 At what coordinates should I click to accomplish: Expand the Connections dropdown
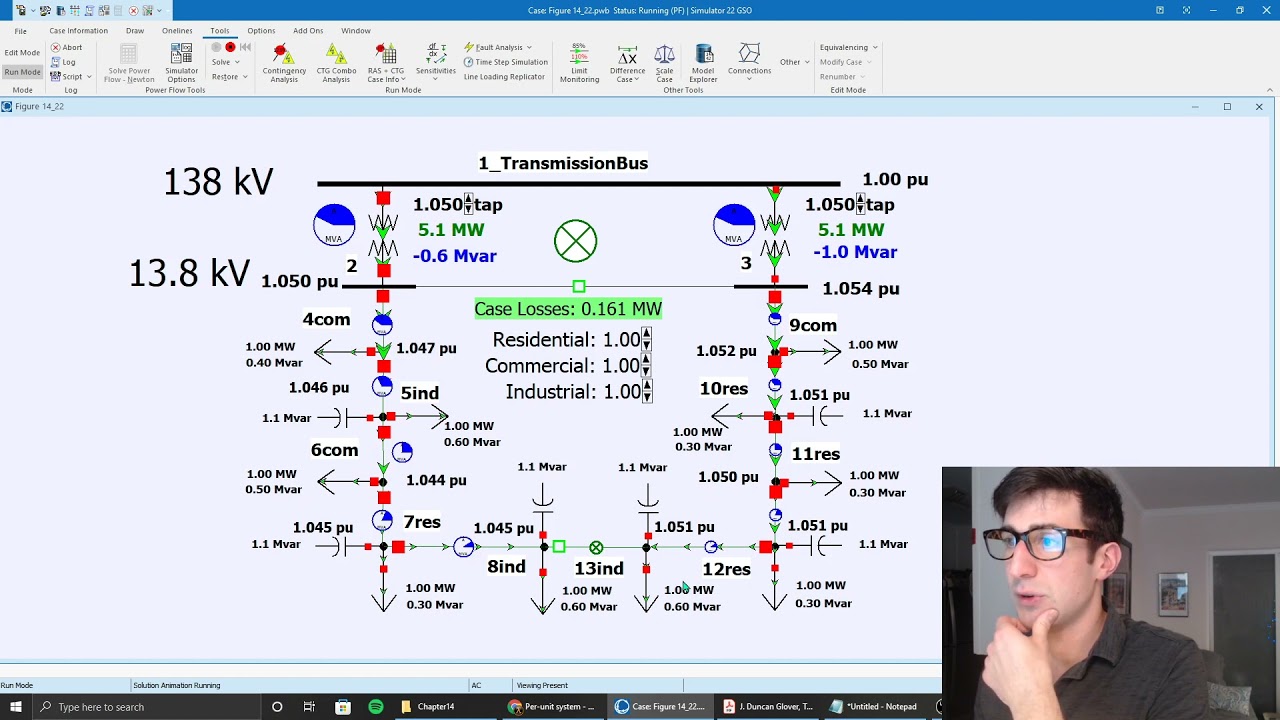749,63
